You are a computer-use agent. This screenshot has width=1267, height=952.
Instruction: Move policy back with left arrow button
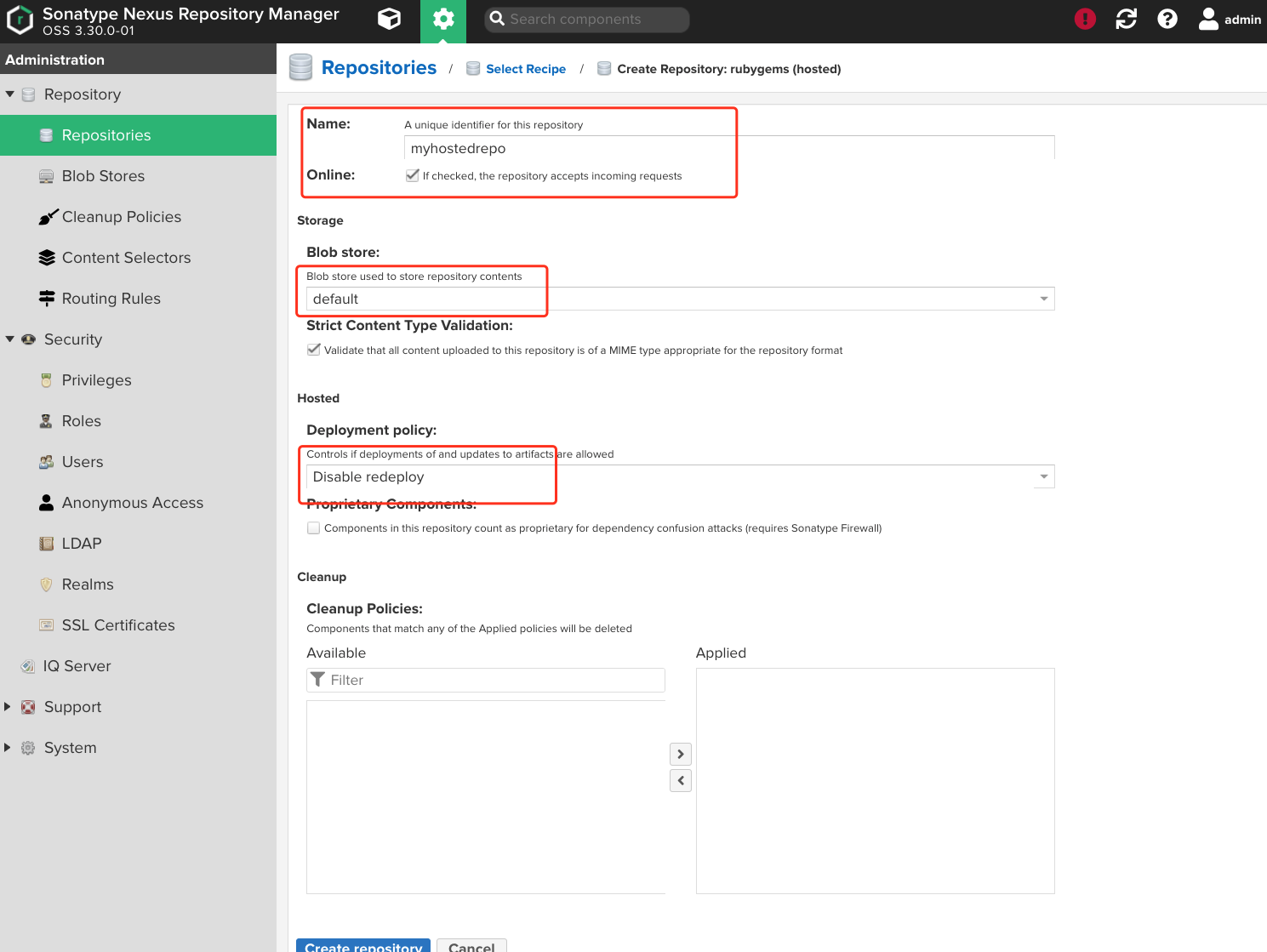tap(681, 780)
